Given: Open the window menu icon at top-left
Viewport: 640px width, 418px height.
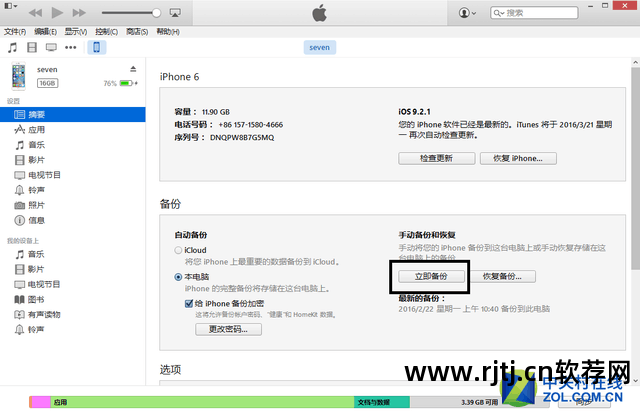Looking at the screenshot, I should point(11,6).
